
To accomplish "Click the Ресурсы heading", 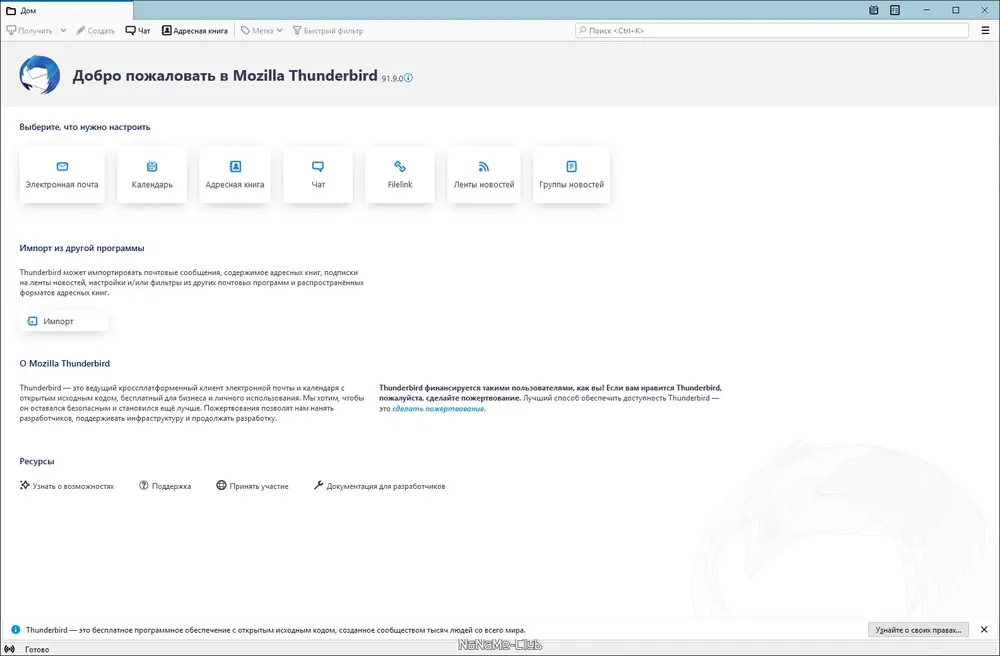I will click(x=37, y=461).
